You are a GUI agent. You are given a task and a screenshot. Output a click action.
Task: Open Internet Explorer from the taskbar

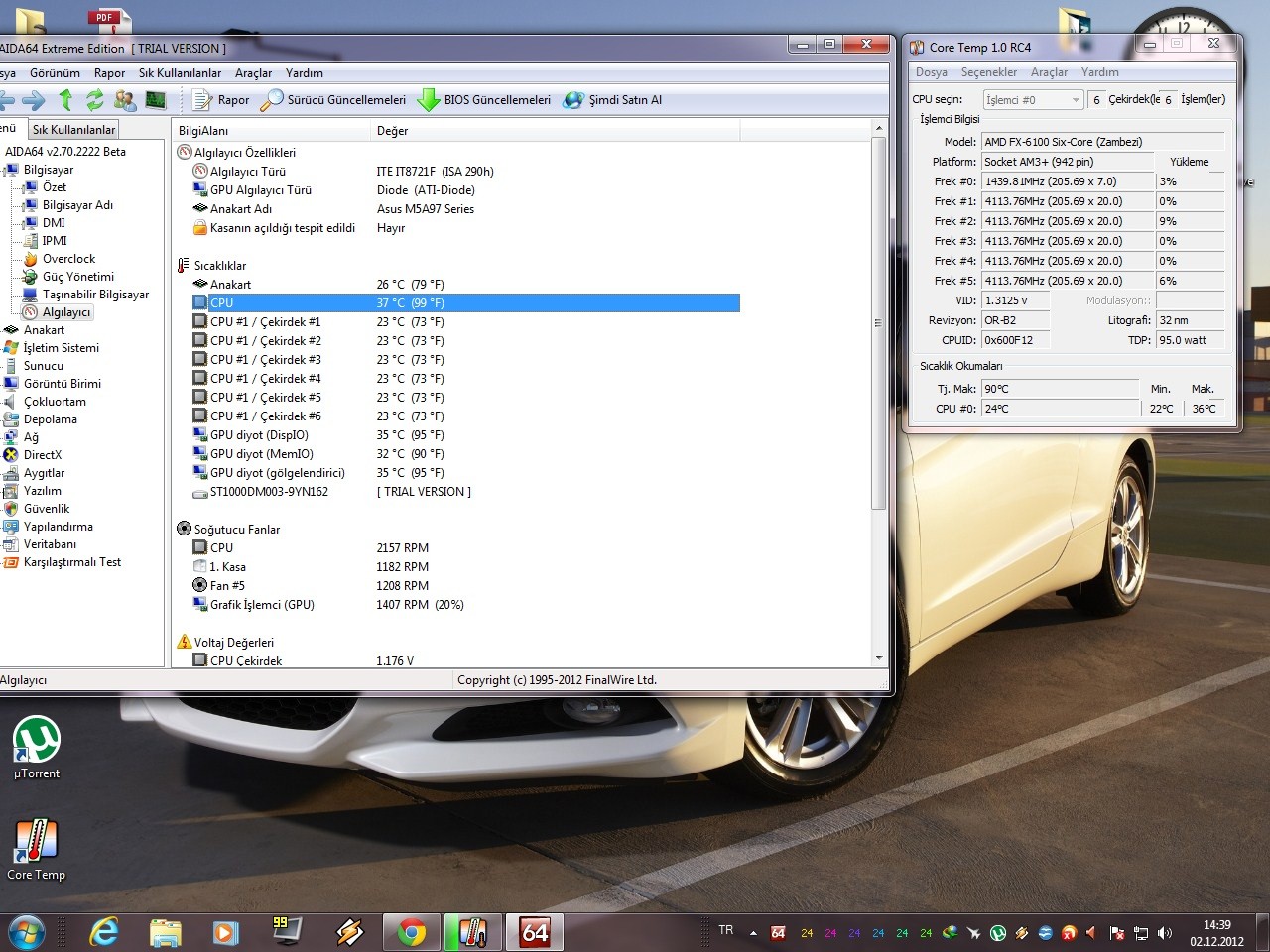pyautogui.click(x=104, y=932)
